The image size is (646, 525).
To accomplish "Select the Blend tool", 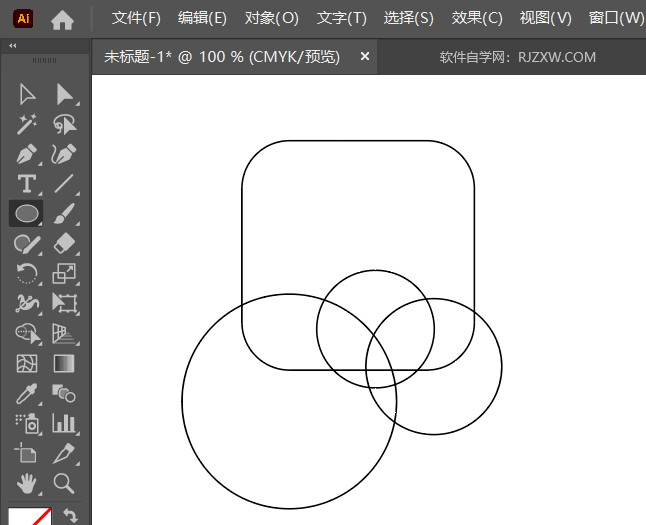I will point(64,393).
